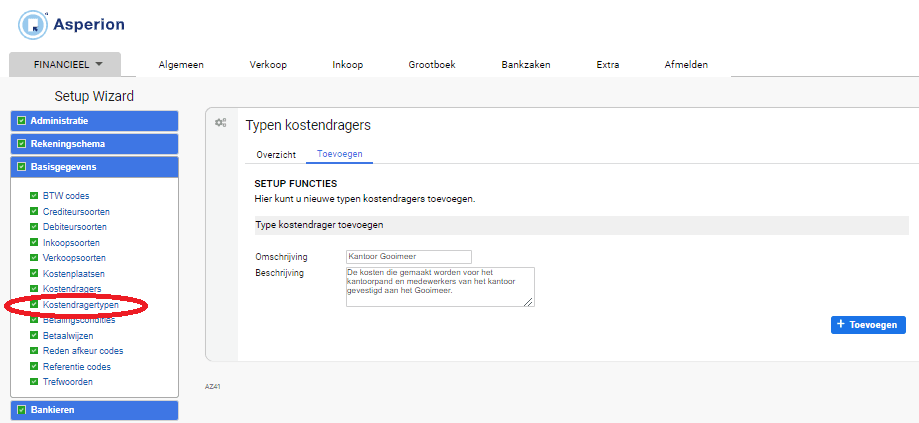Click the check icon beside BTW codes
The width and height of the screenshot is (919, 423).
click(x=34, y=196)
